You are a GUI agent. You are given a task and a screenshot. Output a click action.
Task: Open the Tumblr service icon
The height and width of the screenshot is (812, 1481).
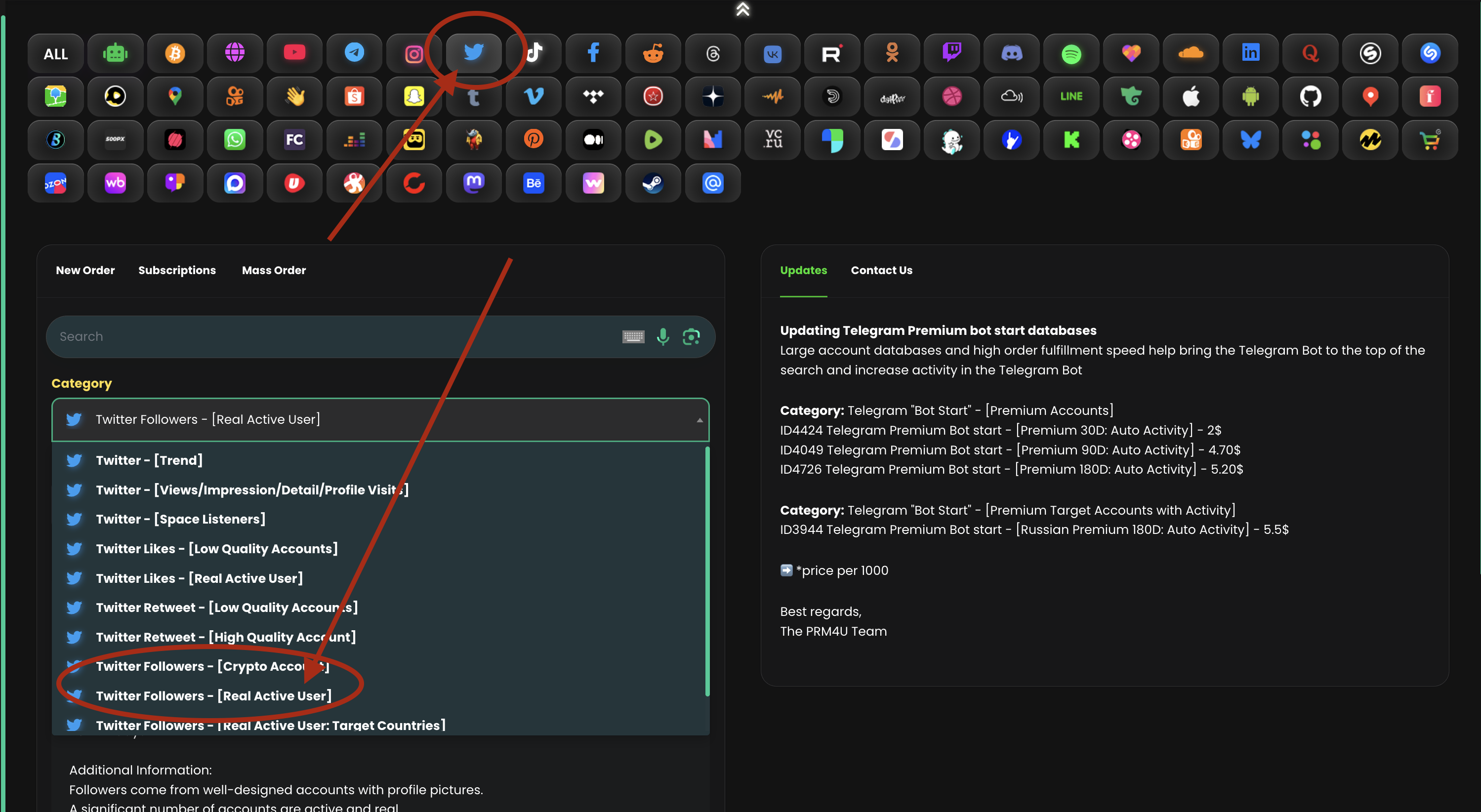[474, 96]
